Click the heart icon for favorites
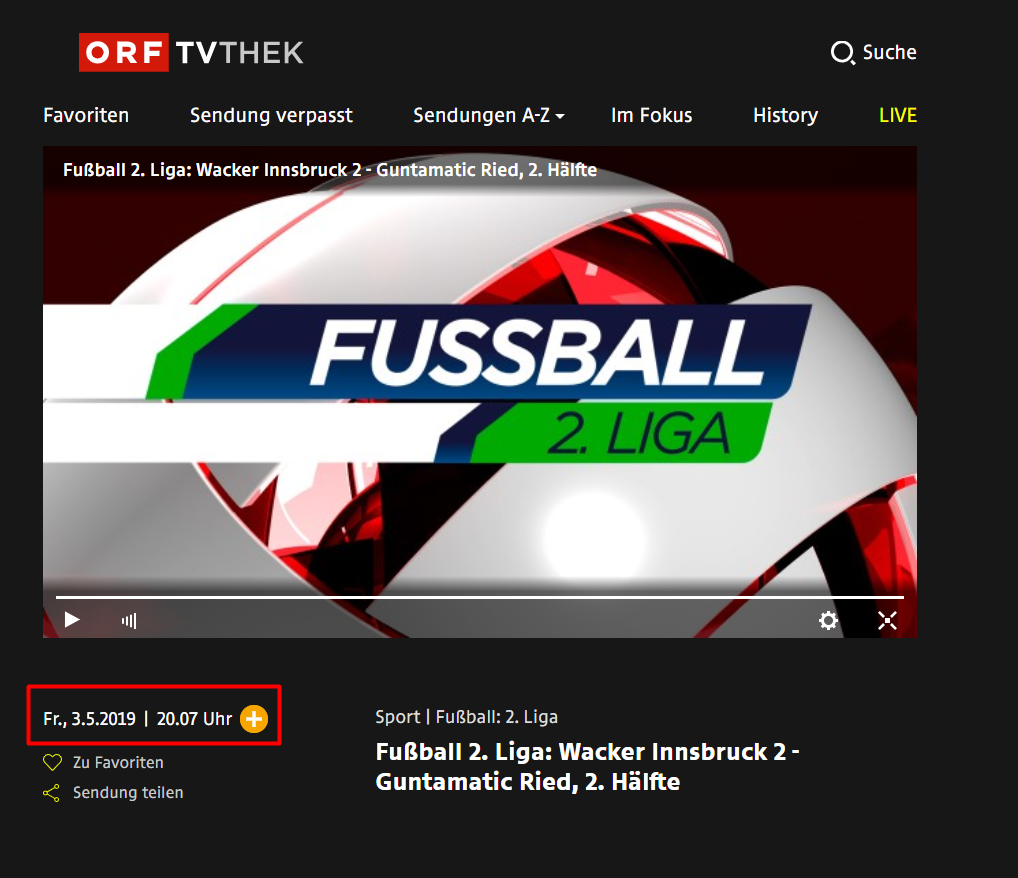Viewport: 1018px width, 878px height. 53,762
